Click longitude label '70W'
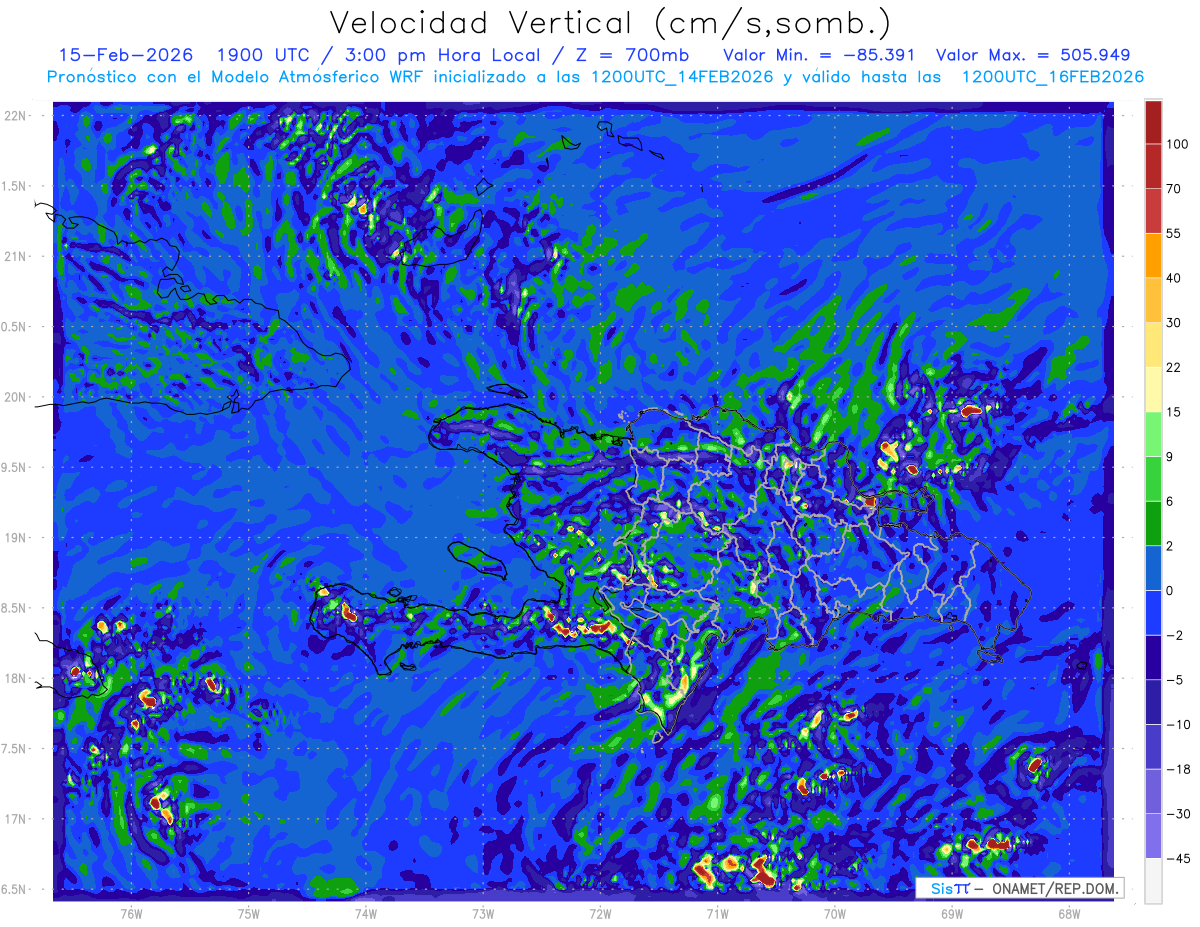1200x927 pixels. (835, 913)
